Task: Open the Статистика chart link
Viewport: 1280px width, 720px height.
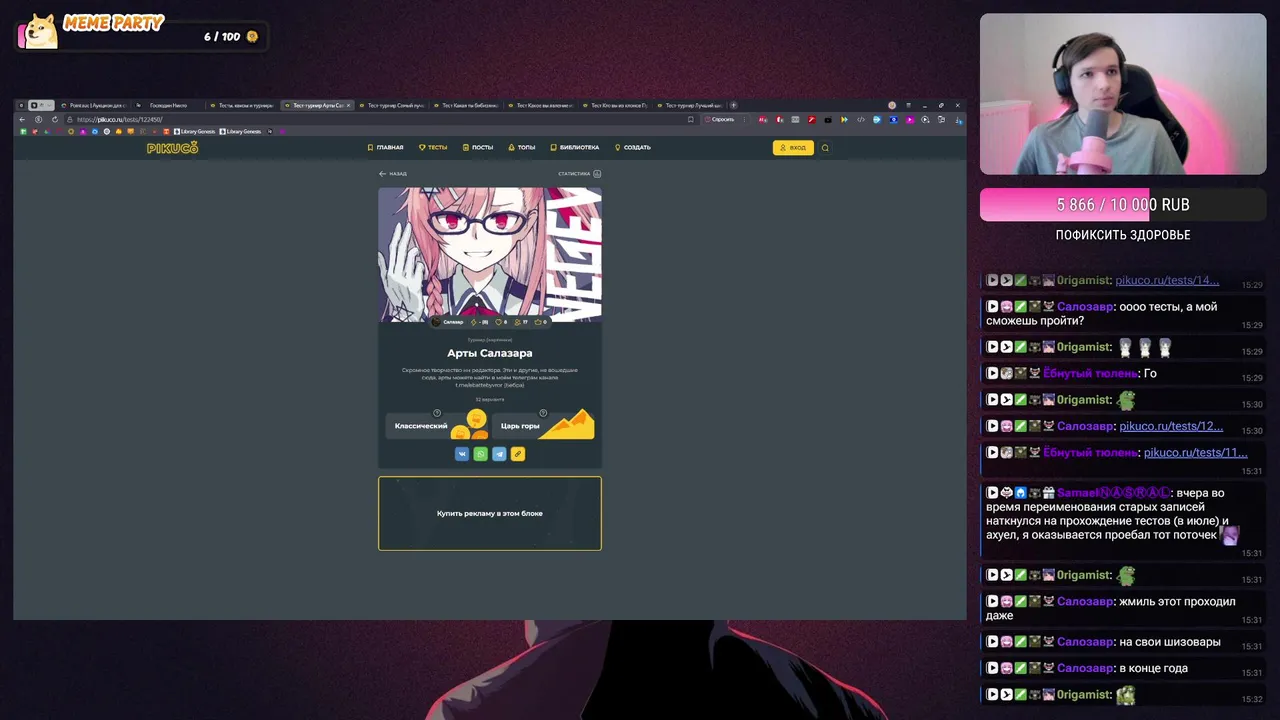Action: [580, 174]
